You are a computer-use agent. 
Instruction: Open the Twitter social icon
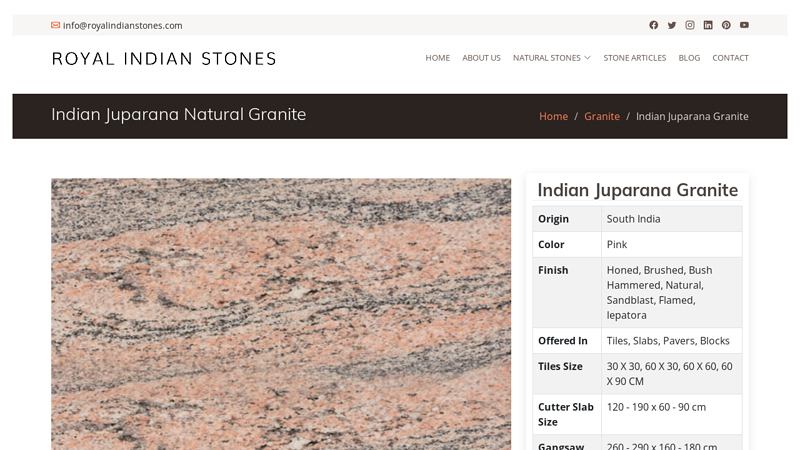(x=671, y=25)
